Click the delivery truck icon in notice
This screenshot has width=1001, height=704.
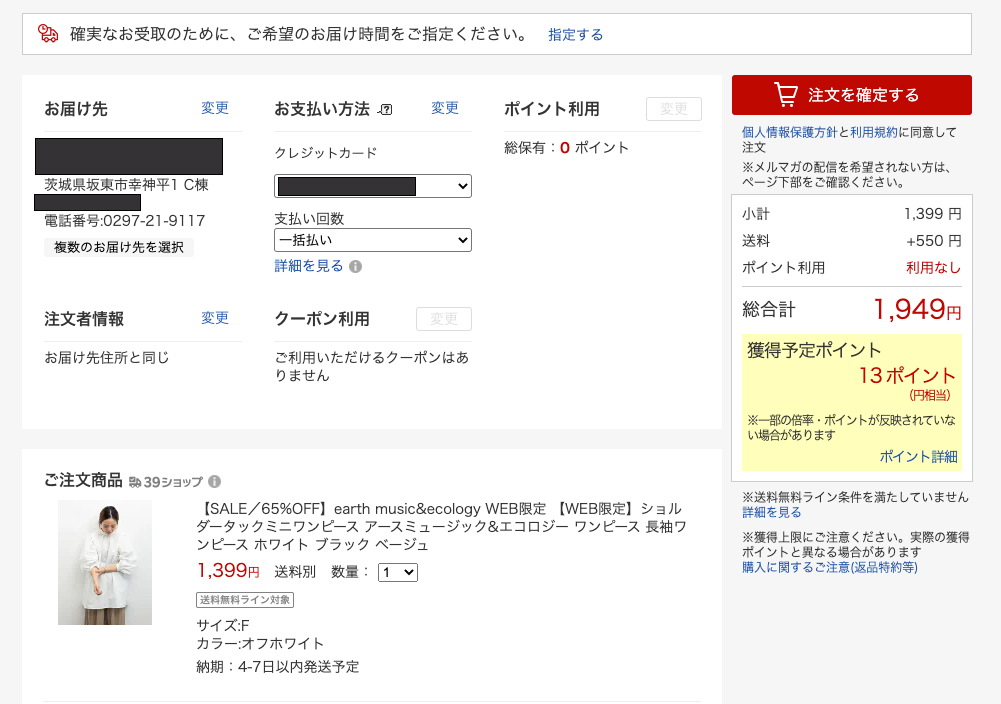(x=48, y=34)
